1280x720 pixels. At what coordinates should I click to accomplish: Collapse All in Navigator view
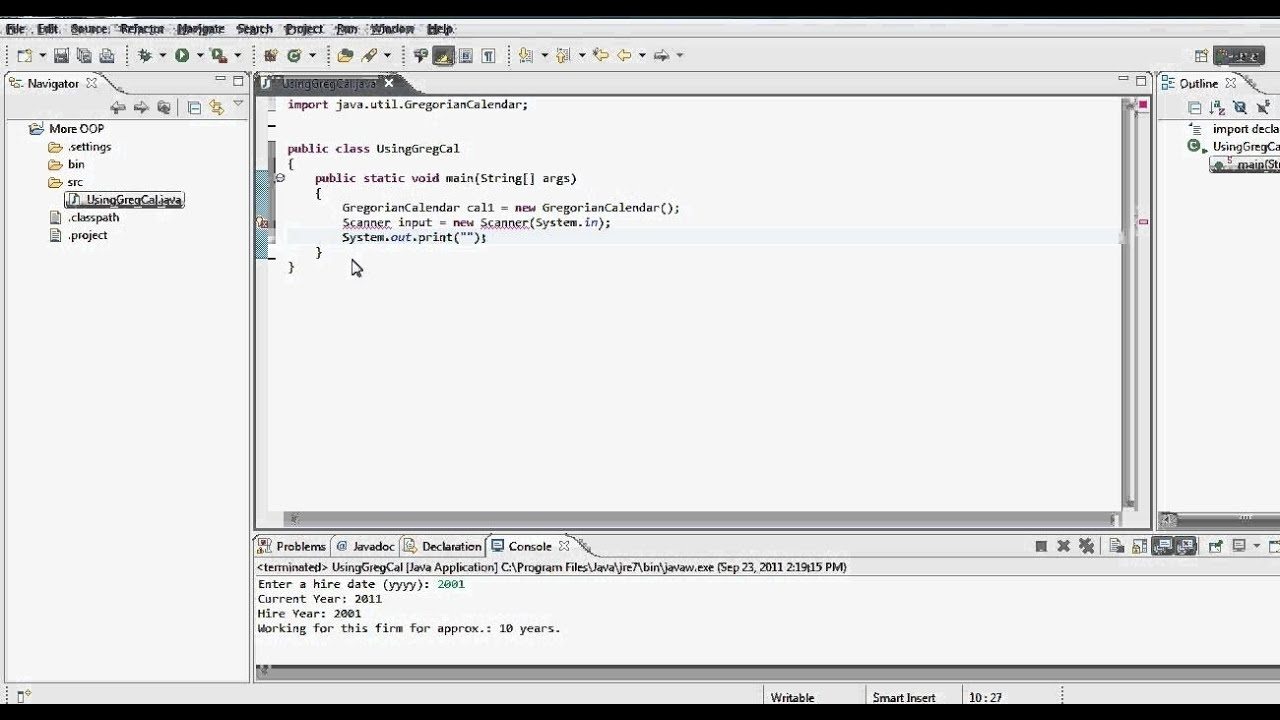coord(194,107)
